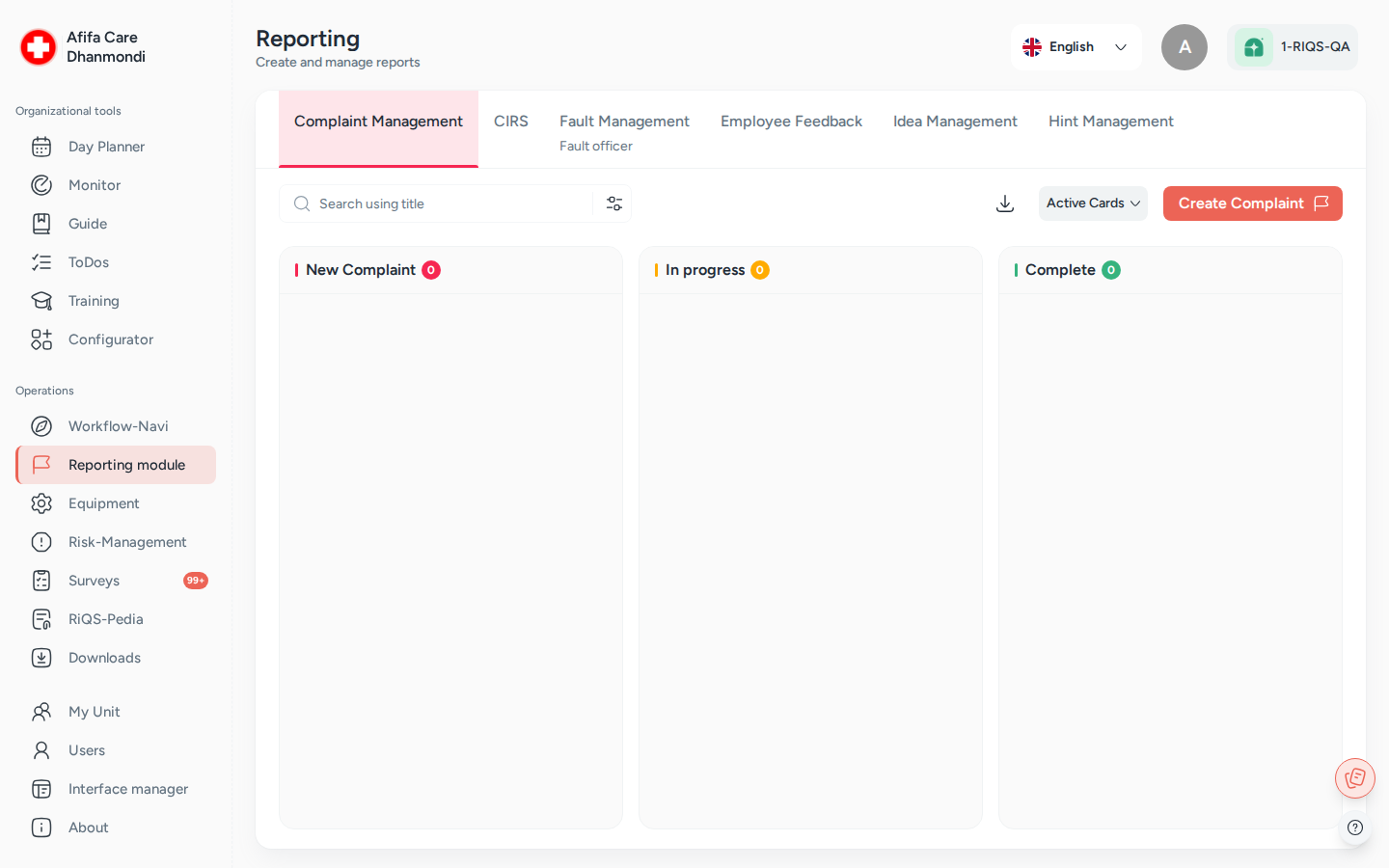Screen dimensions: 1389x868
Task: Switch to the Complaint Management tab
Action: click(x=378, y=129)
